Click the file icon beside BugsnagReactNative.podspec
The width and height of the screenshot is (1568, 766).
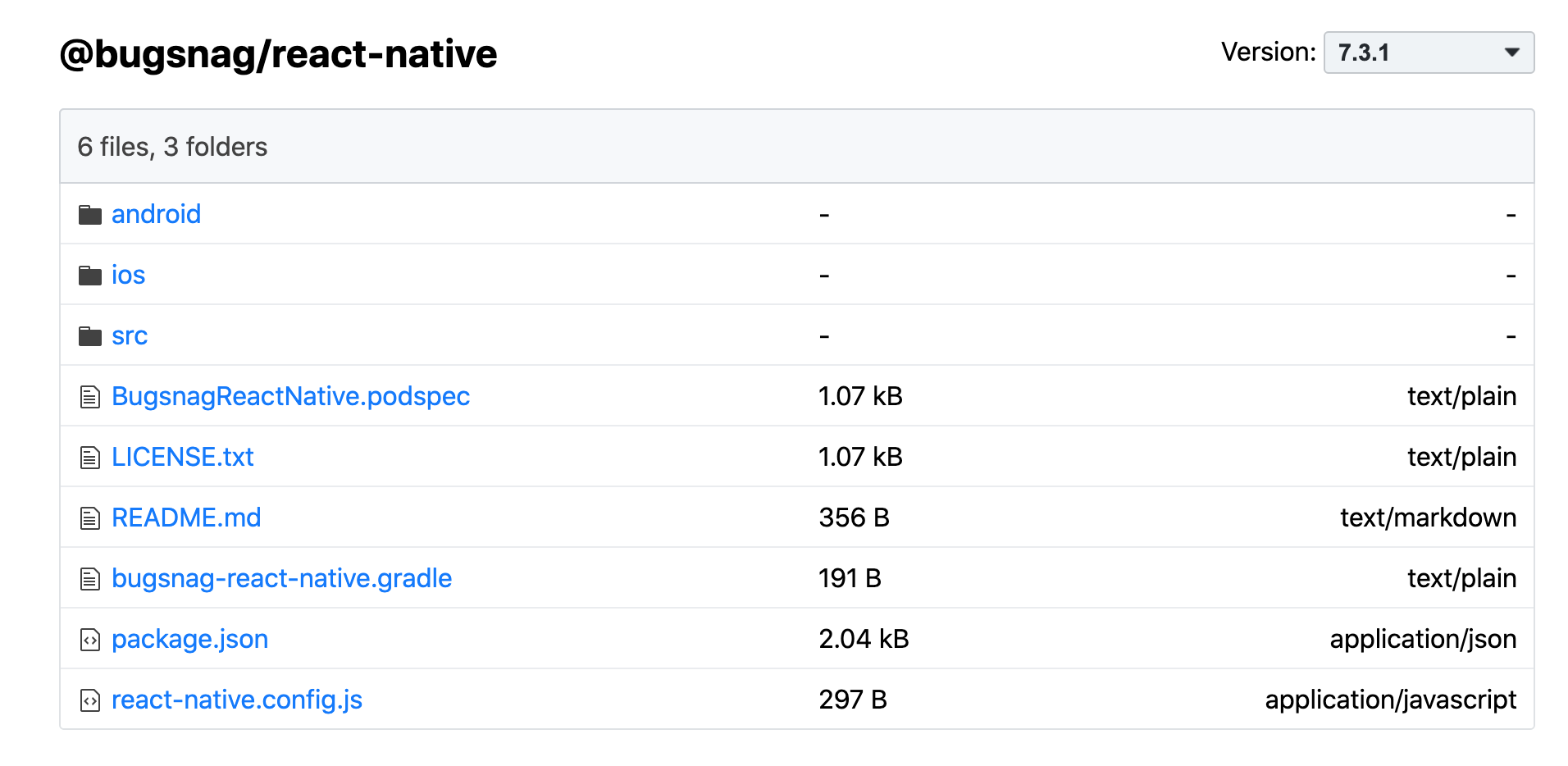click(89, 396)
